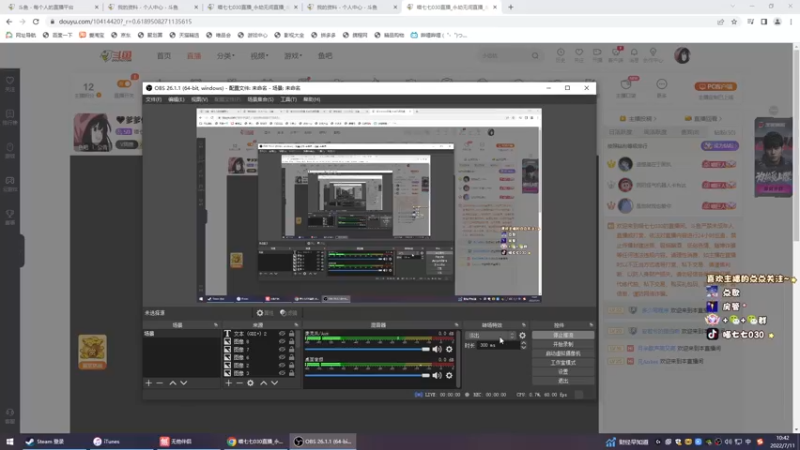800x450 pixels.
Task: Adjust the desktop audio volume slider
Action: (367, 376)
